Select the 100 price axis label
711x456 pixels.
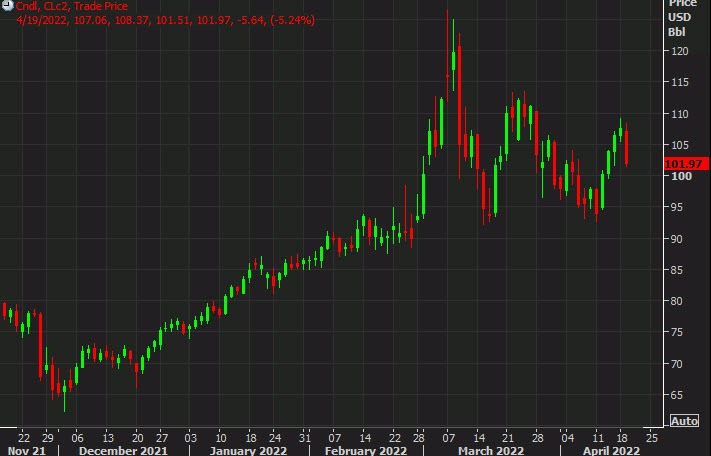(x=678, y=177)
